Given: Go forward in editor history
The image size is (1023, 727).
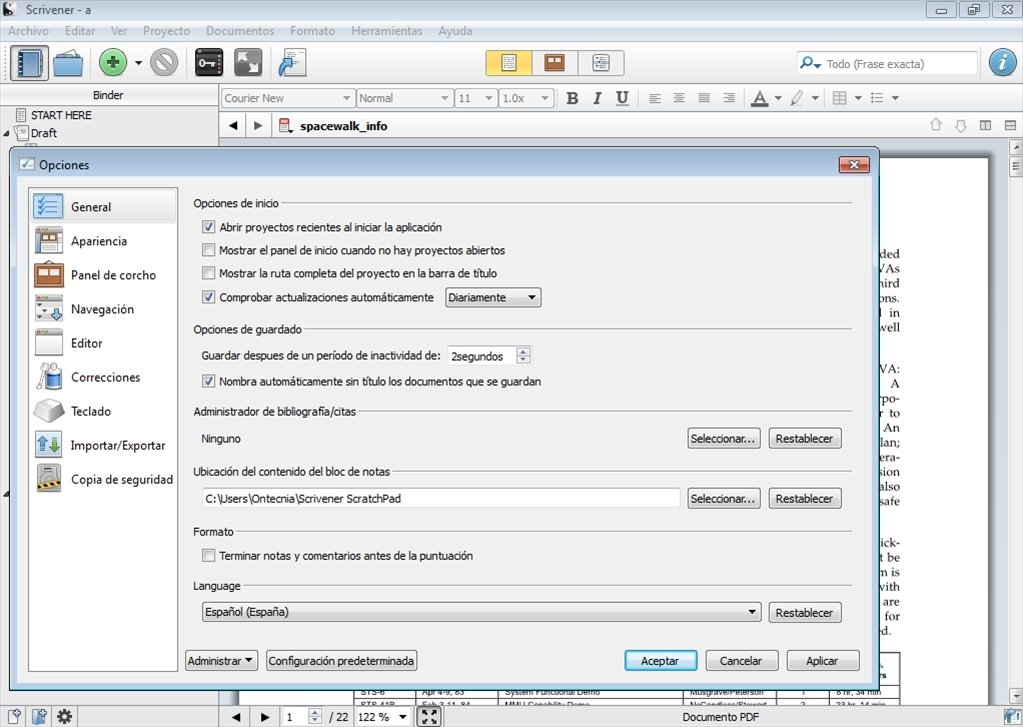Looking at the screenshot, I should click(x=258, y=125).
